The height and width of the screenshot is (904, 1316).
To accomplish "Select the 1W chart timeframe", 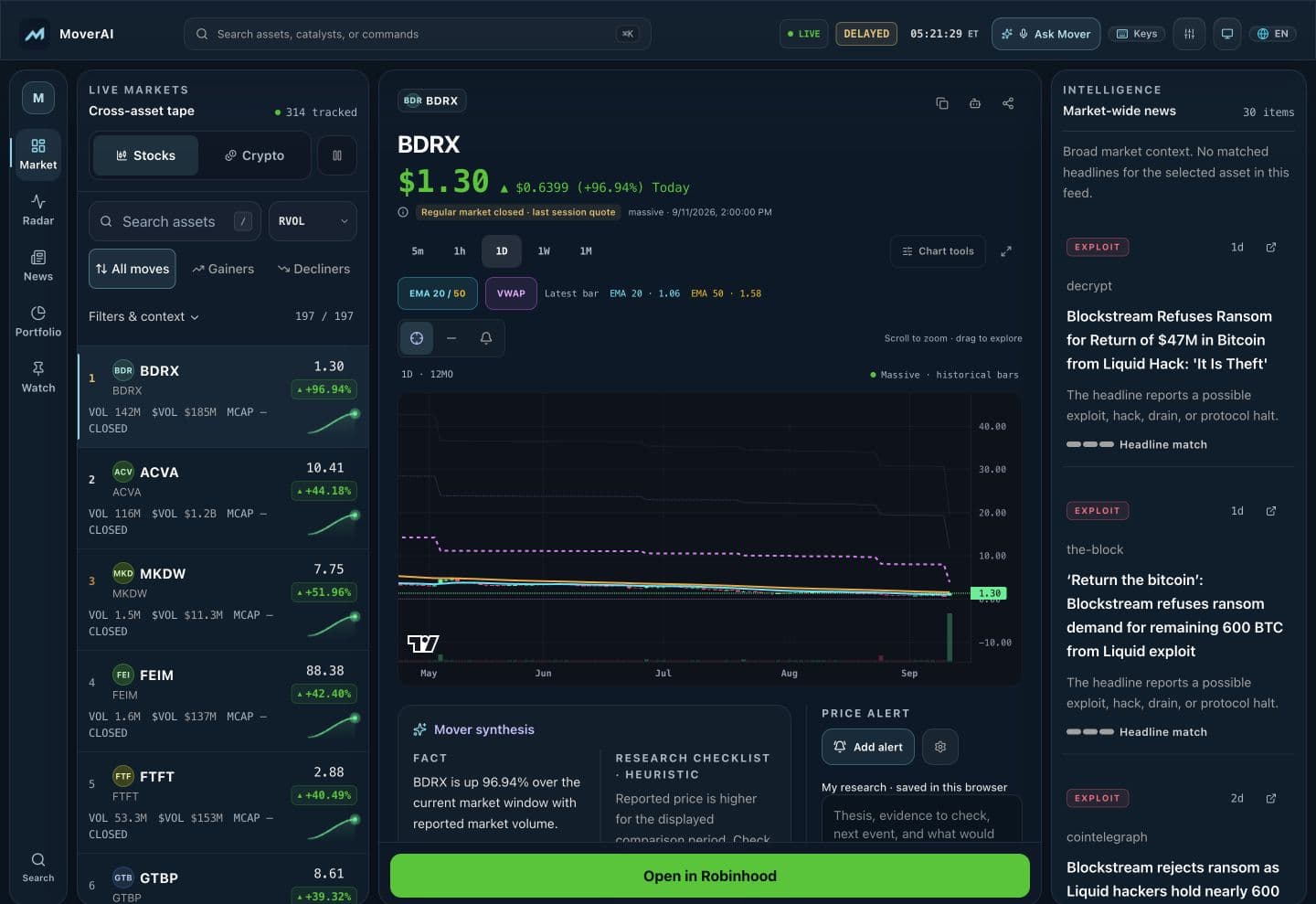I will tap(544, 251).
